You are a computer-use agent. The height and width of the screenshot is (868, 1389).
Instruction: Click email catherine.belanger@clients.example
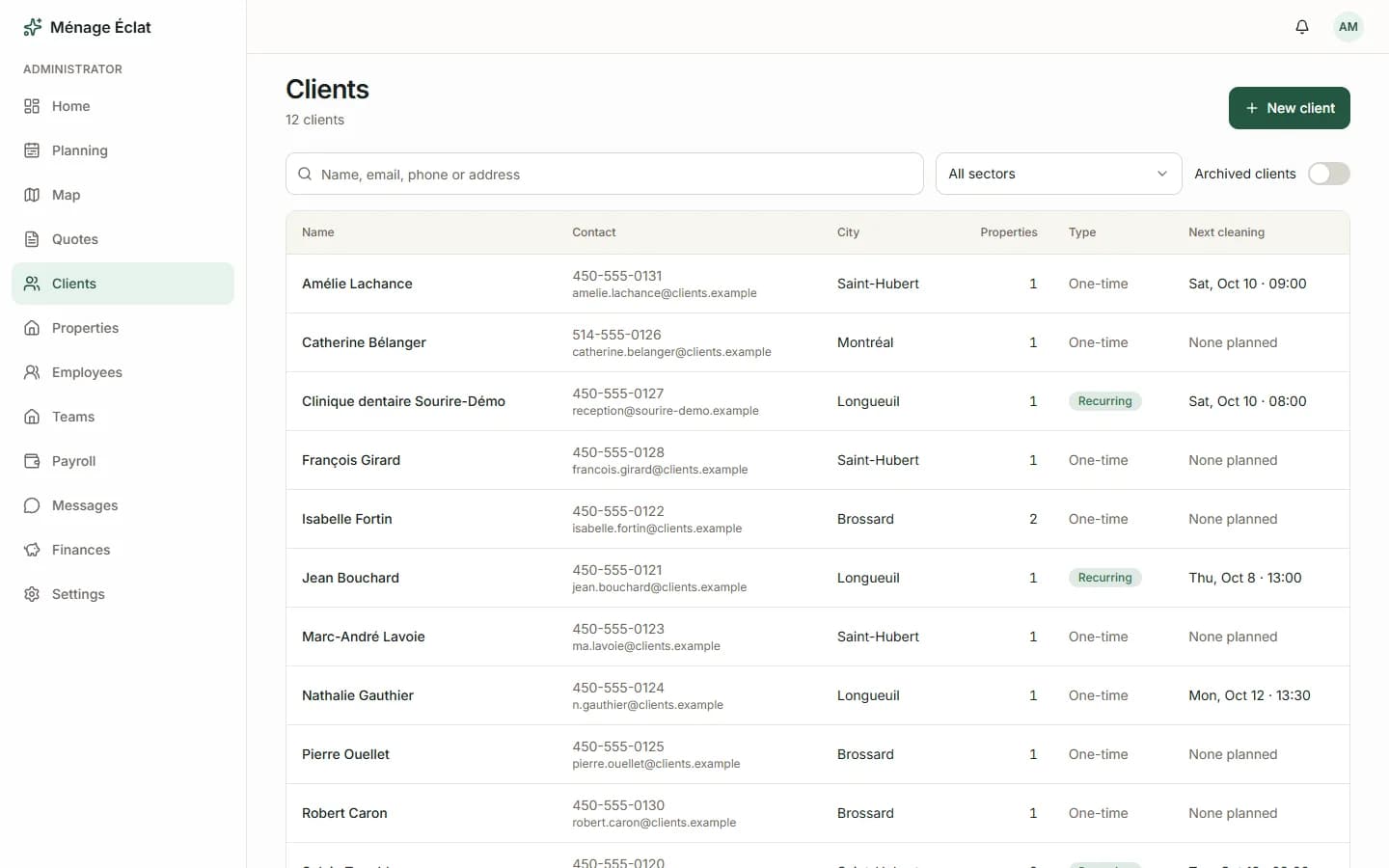tap(671, 352)
